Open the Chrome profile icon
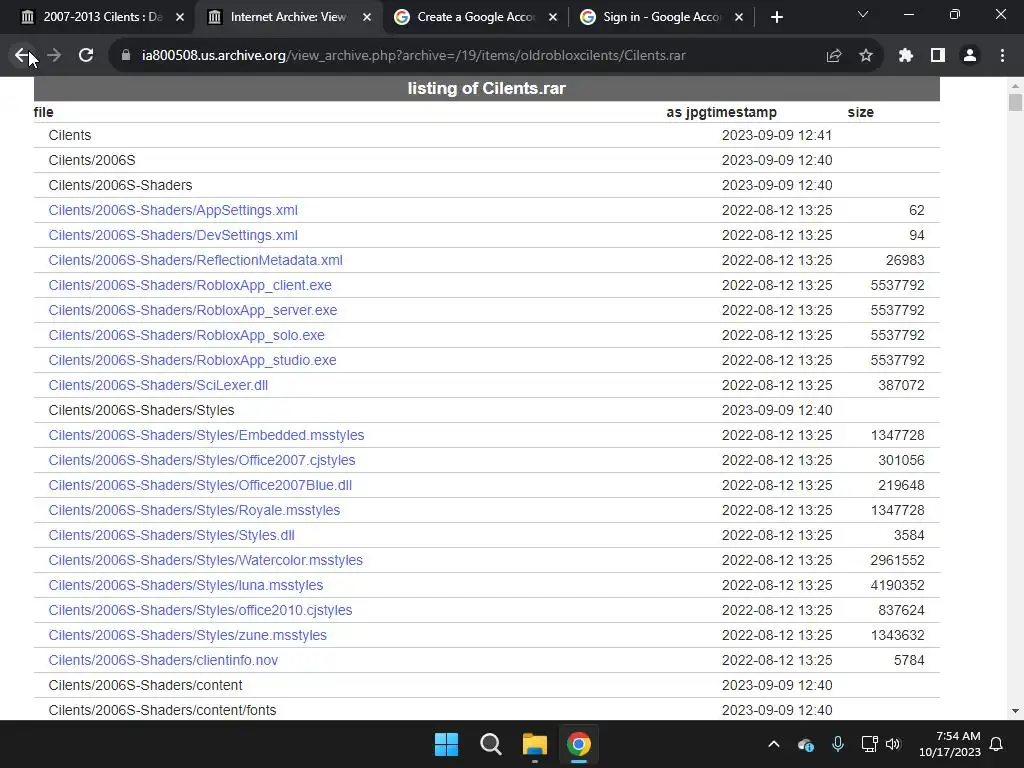The height and width of the screenshot is (768, 1024). pyautogui.click(x=970, y=56)
